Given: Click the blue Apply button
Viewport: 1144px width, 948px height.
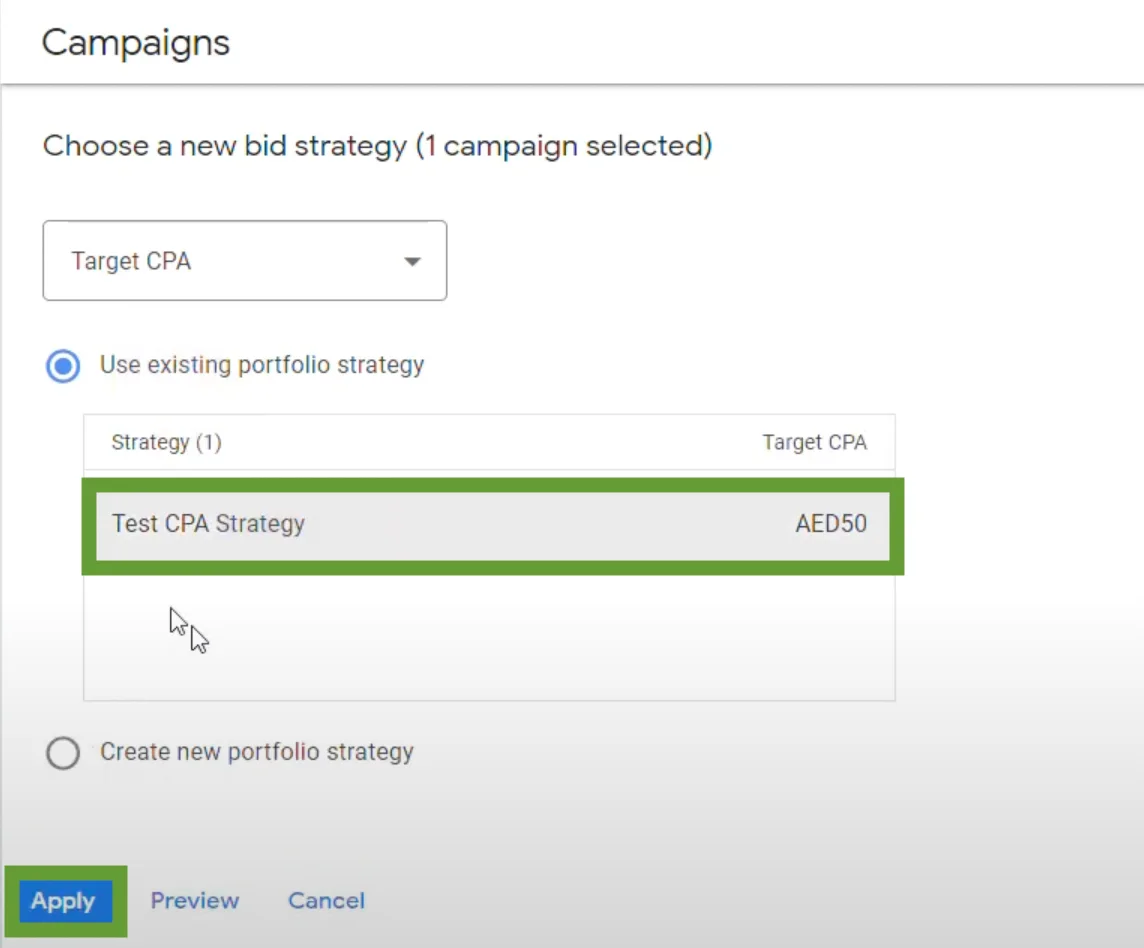Looking at the screenshot, I should click(x=65, y=901).
